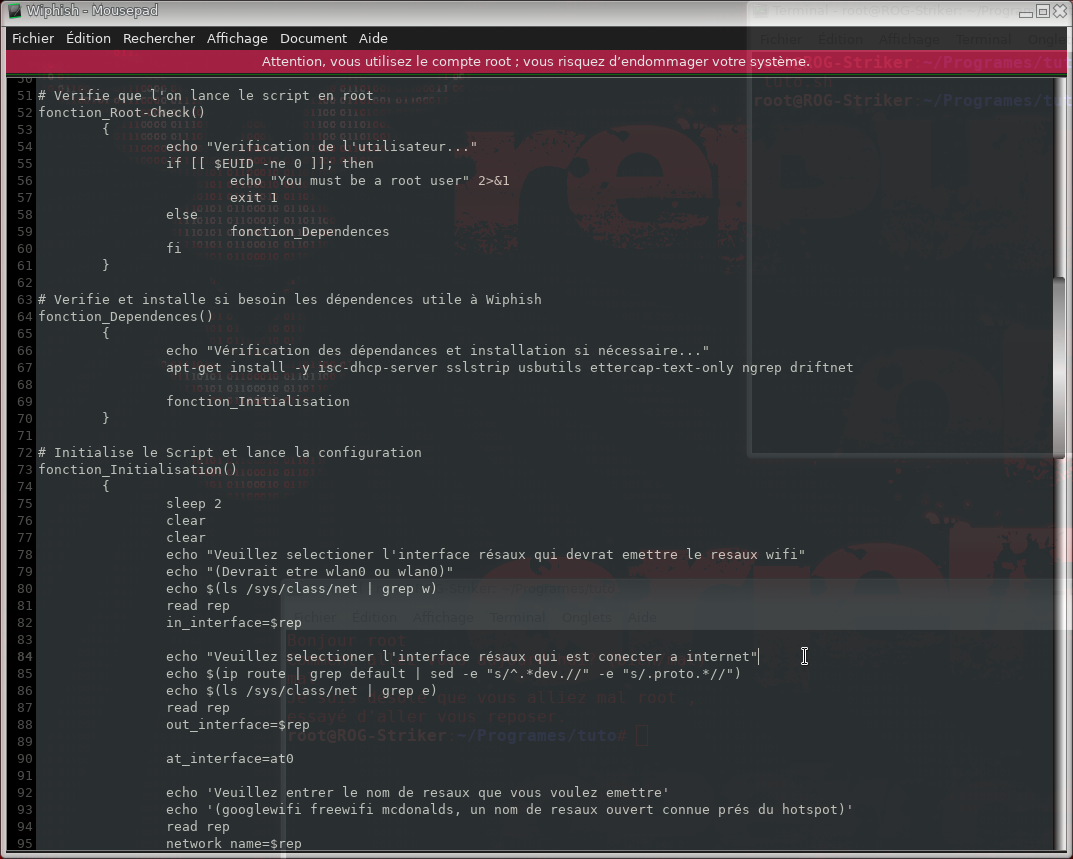
Task: Maximize the Wiphish Mousepad window
Action: click(x=1043, y=12)
